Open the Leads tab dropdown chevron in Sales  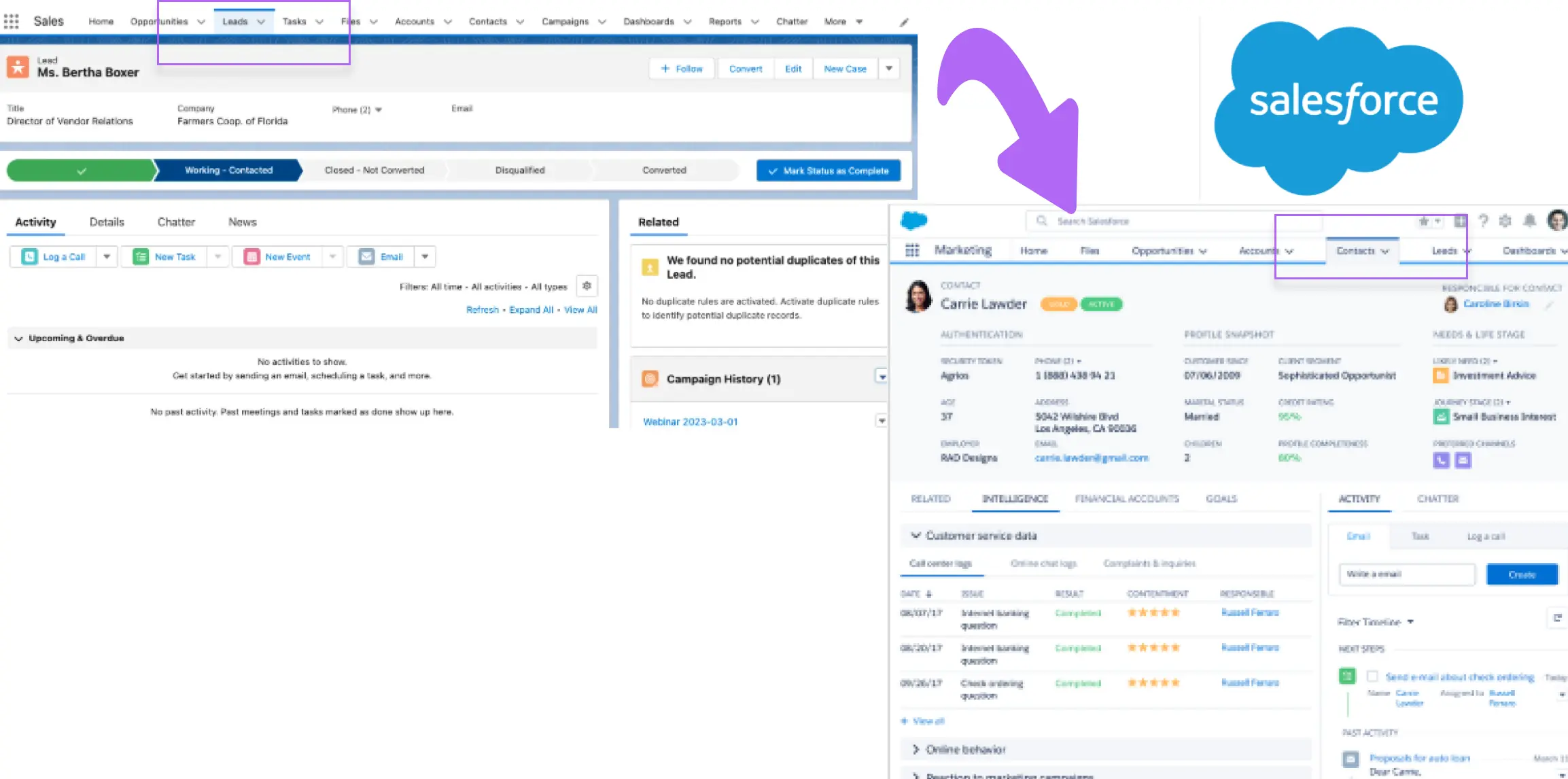click(x=261, y=22)
